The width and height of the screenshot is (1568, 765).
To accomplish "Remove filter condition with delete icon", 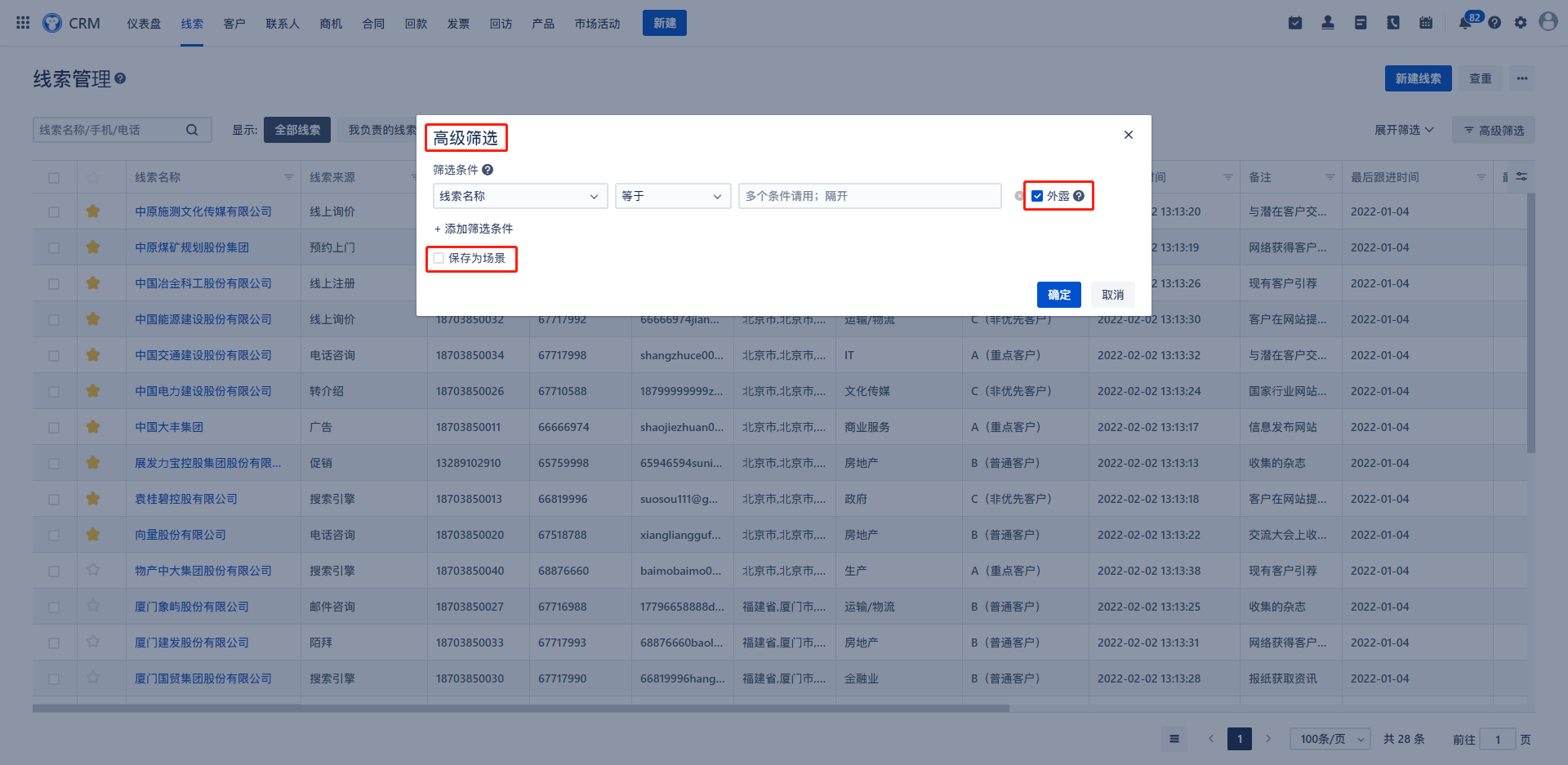I will pyautogui.click(x=1018, y=196).
